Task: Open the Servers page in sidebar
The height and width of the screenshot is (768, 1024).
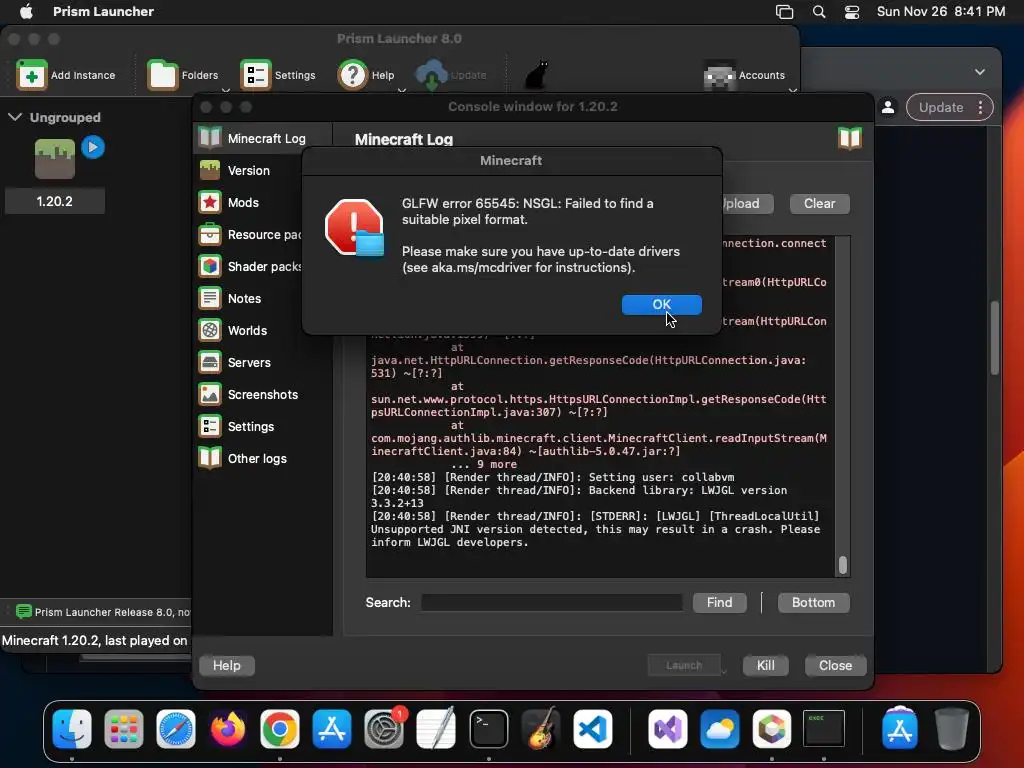Action: 263,362
